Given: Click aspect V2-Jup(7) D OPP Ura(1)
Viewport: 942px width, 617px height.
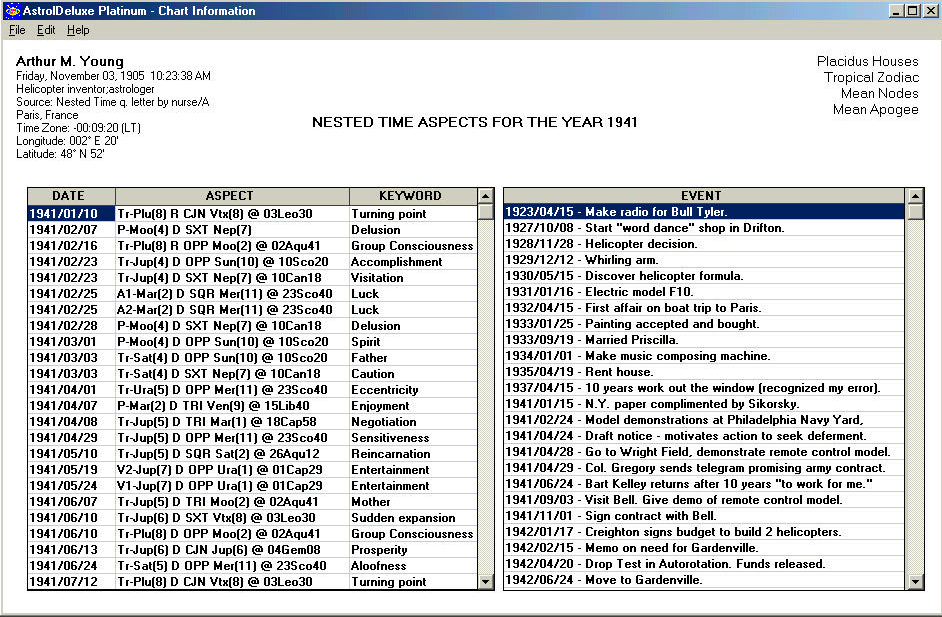Looking at the screenshot, I should tap(232, 470).
